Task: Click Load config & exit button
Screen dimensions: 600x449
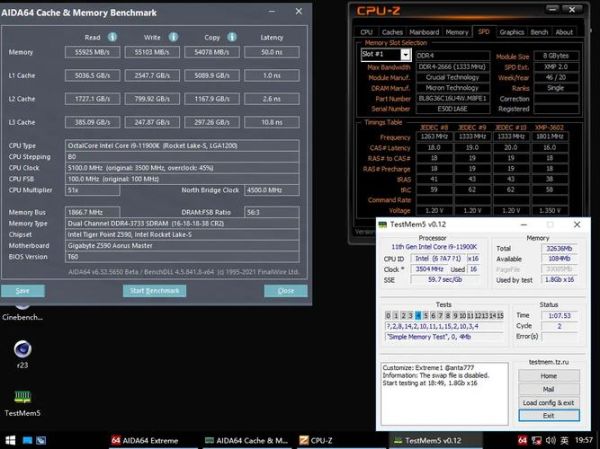Action: (x=548, y=402)
